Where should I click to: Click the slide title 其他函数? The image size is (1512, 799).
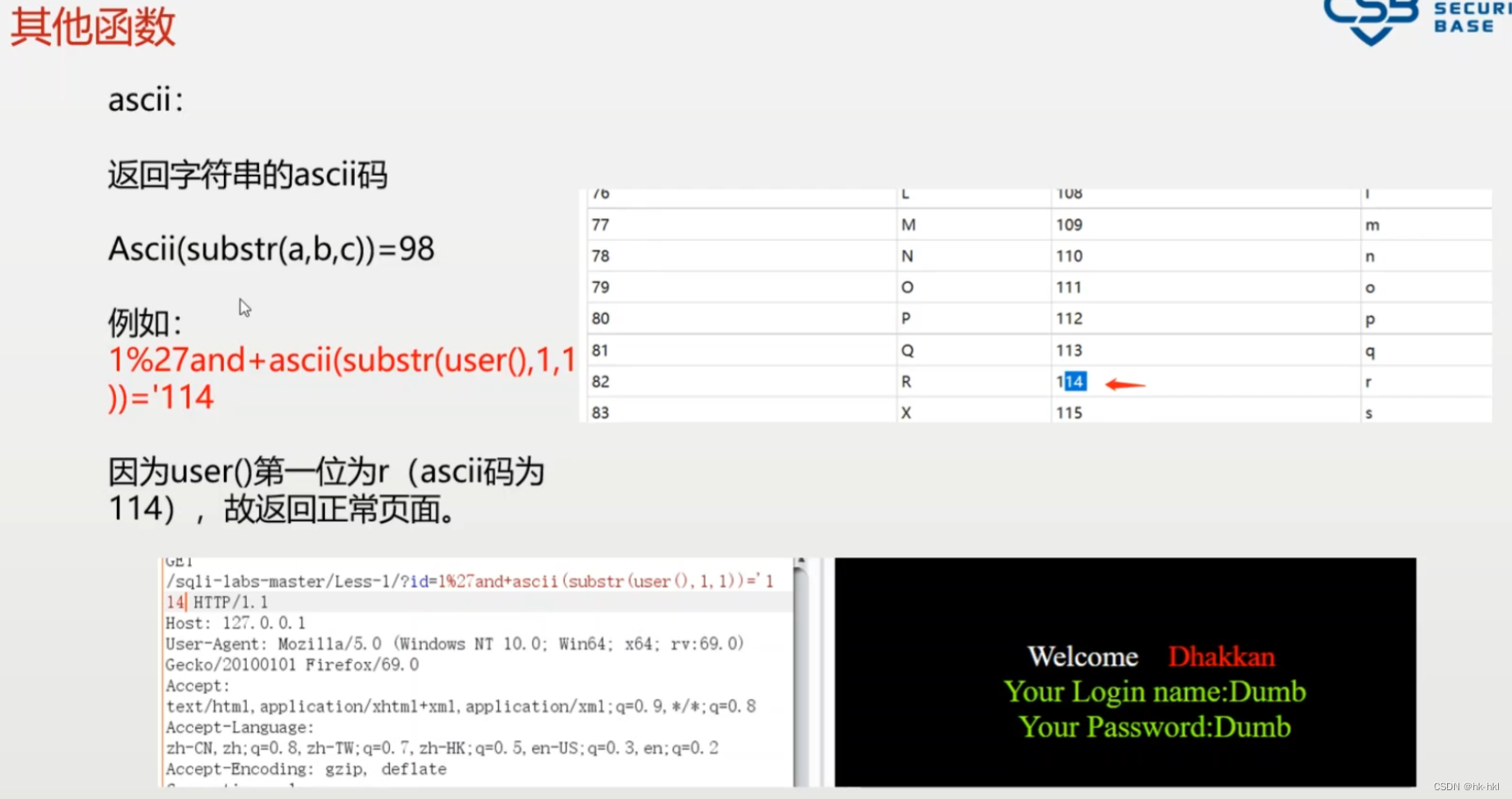tap(93, 26)
